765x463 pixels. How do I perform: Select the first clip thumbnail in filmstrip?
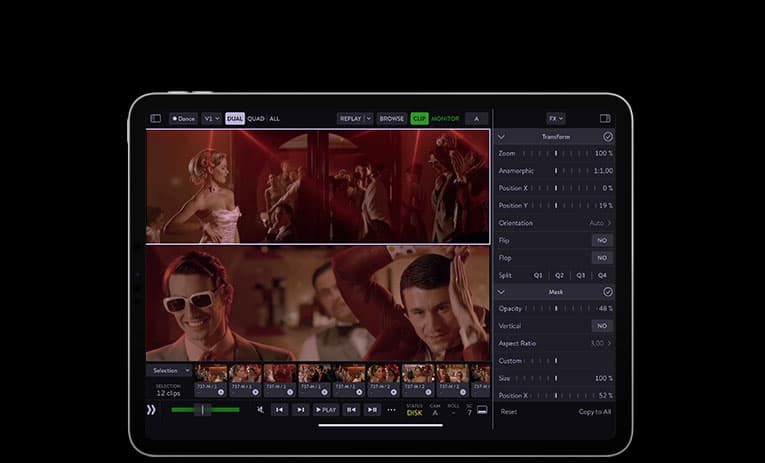tap(211, 373)
